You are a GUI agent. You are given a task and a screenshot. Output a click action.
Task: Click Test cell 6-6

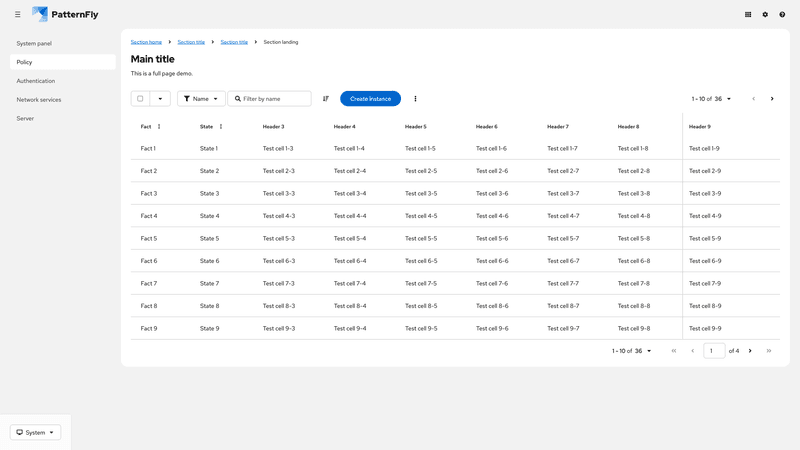(492, 261)
